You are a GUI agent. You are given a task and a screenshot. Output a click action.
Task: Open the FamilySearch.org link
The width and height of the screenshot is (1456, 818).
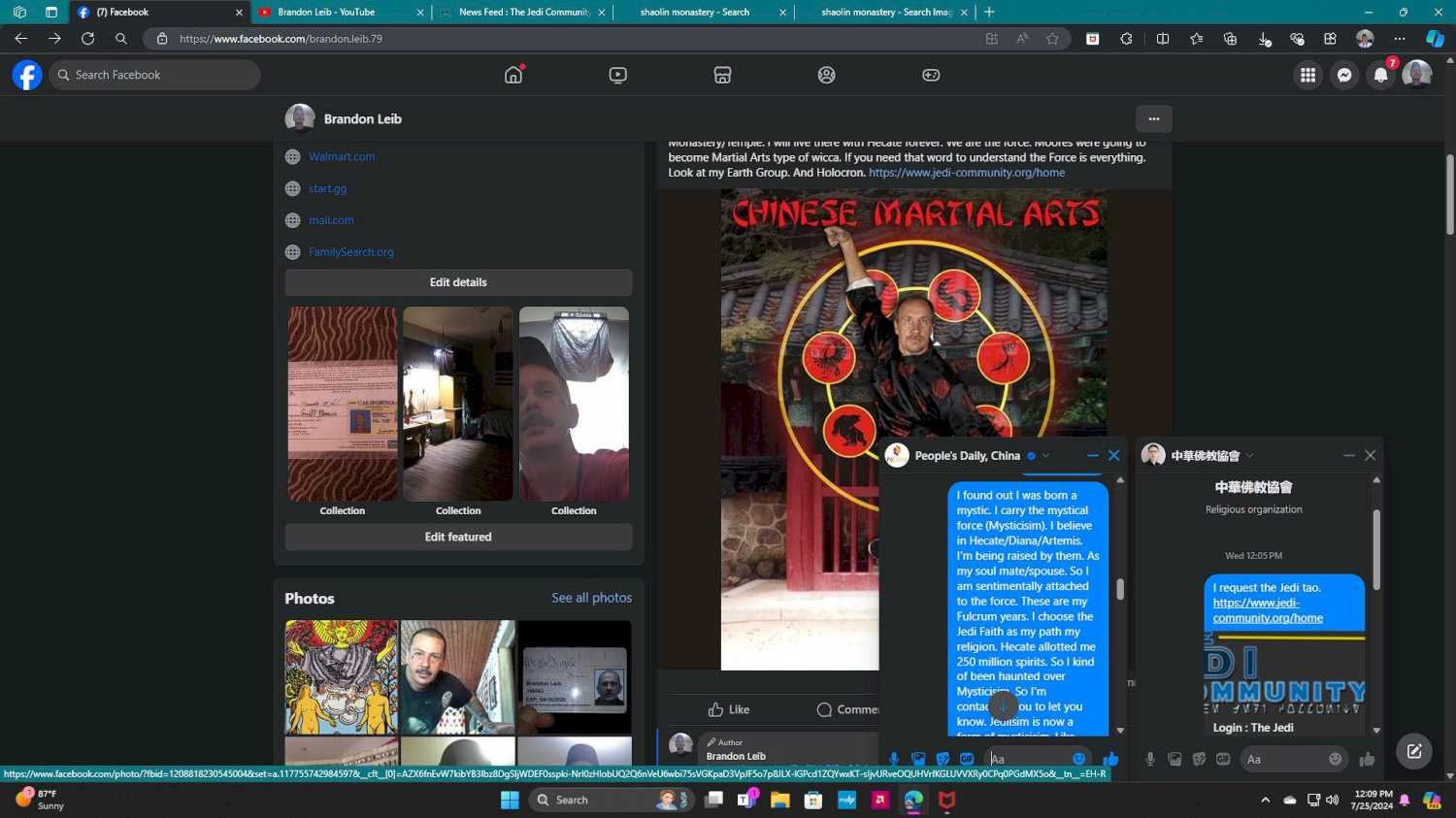pos(351,252)
